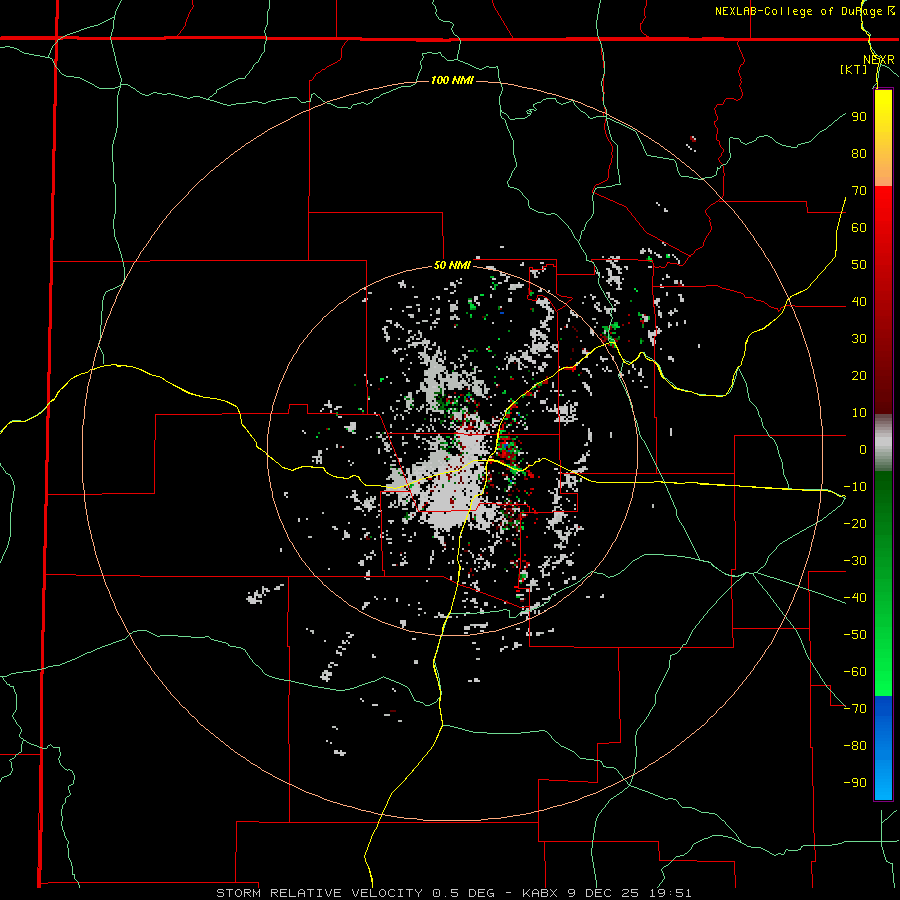This screenshot has width=900, height=900.
Task: Click the 90 value on the velocity scale
Action: coord(859,117)
